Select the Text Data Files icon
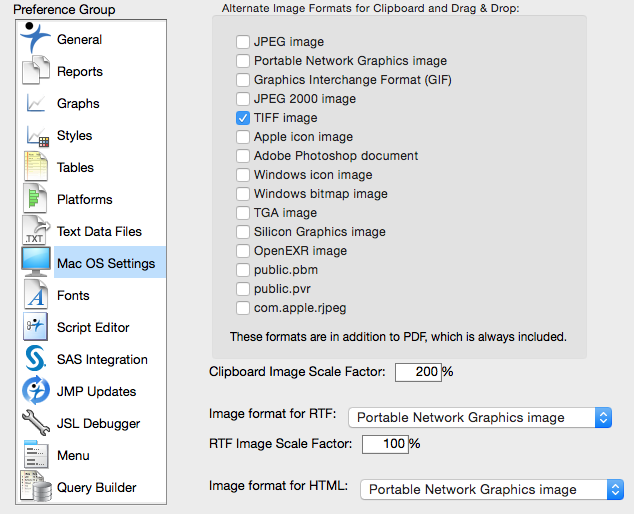 36,231
